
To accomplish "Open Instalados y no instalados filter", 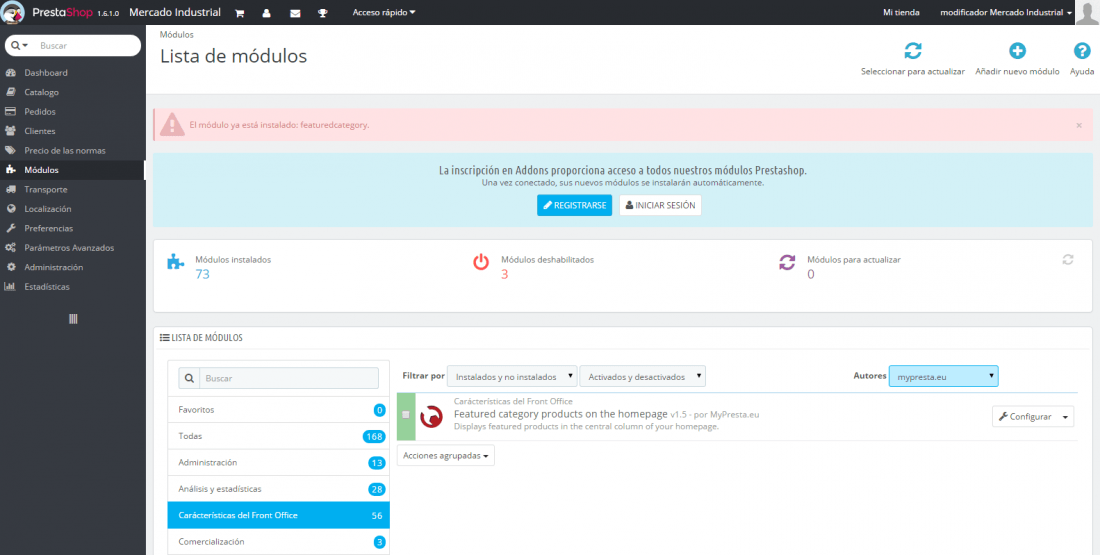I will pos(512,376).
